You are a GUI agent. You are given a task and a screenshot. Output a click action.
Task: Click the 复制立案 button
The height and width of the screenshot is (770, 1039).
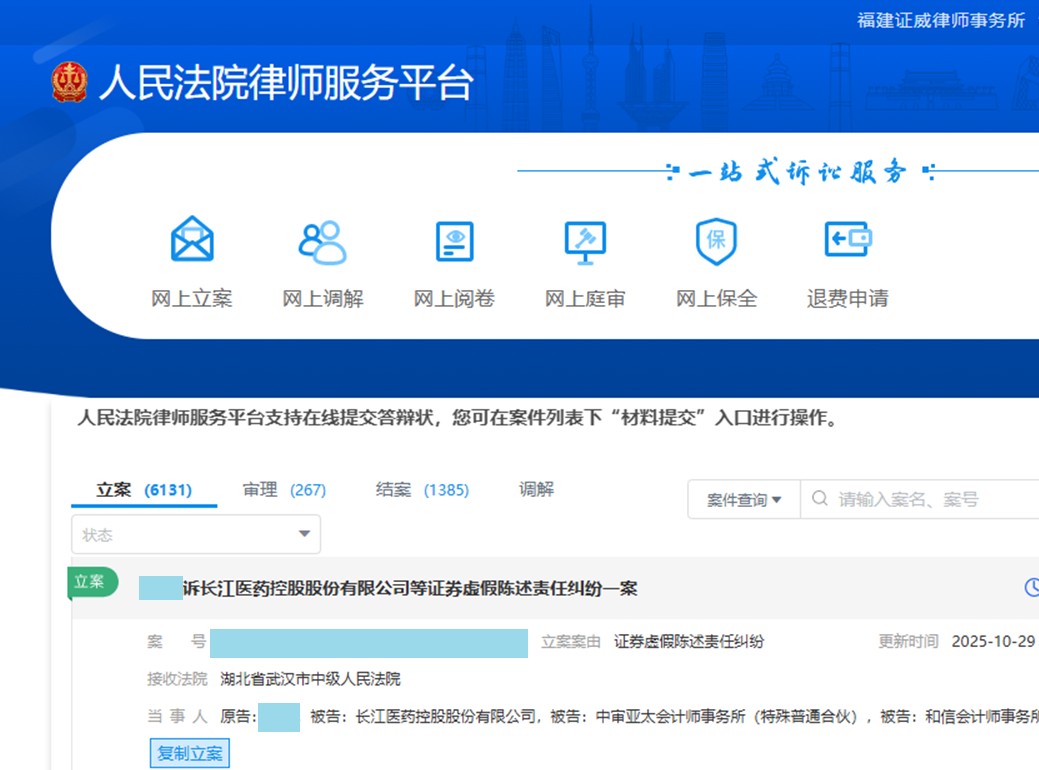[190, 753]
